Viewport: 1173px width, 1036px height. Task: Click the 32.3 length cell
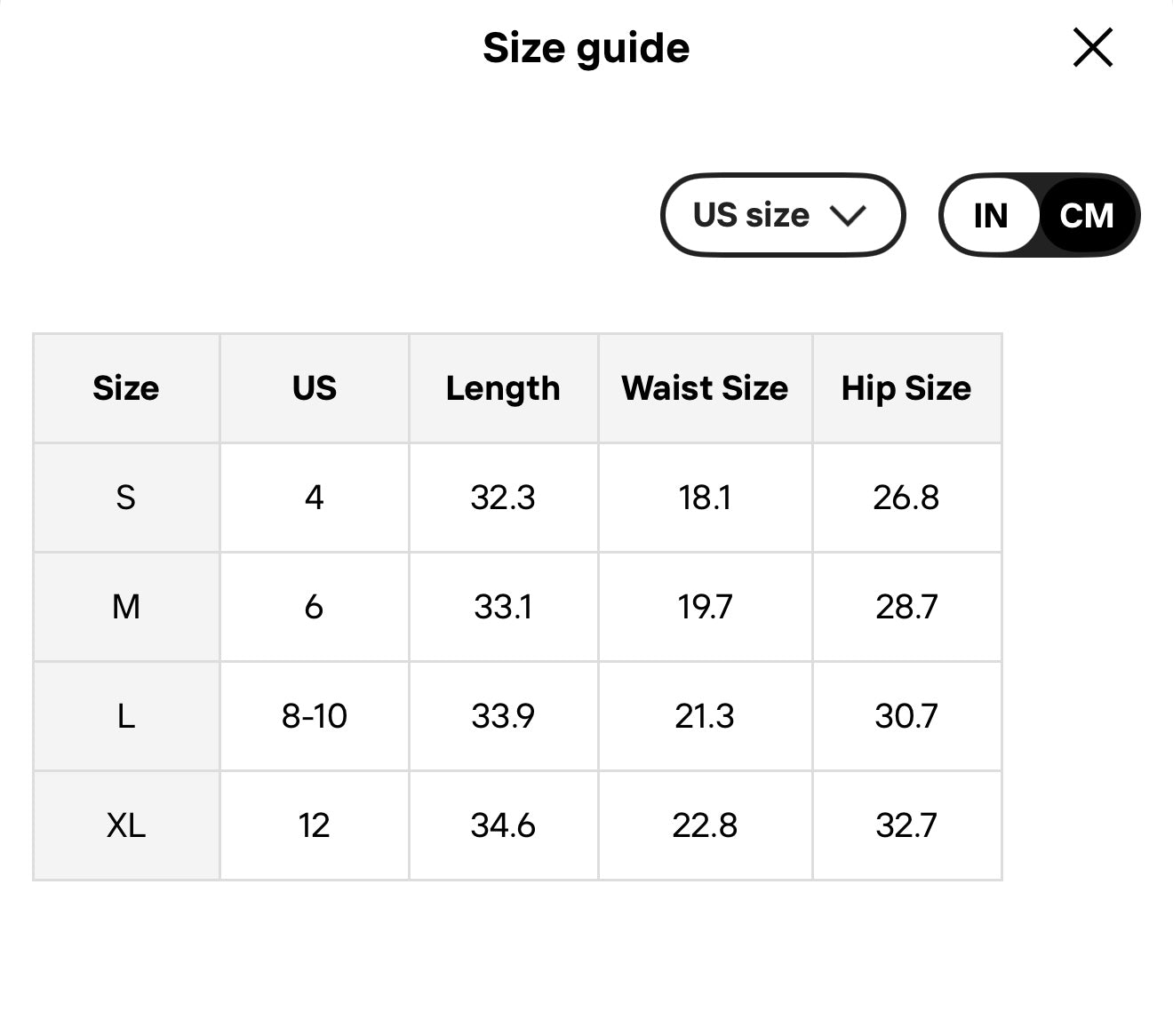[x=503, y=498]
